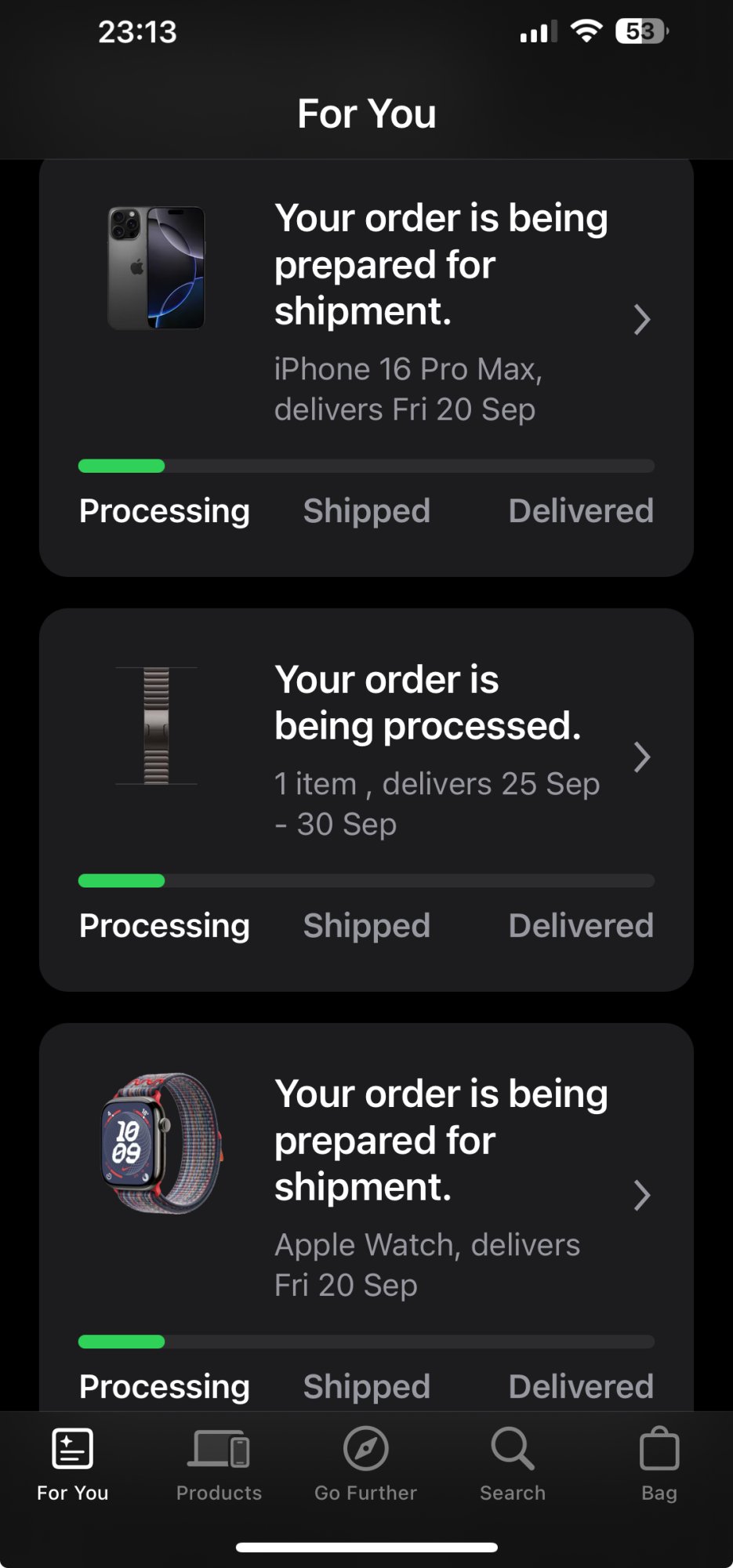The image size is (733, 1568).
Task: Tap the iPhone 16 Pro Max thumbnail
Action: tap(156, 267)
